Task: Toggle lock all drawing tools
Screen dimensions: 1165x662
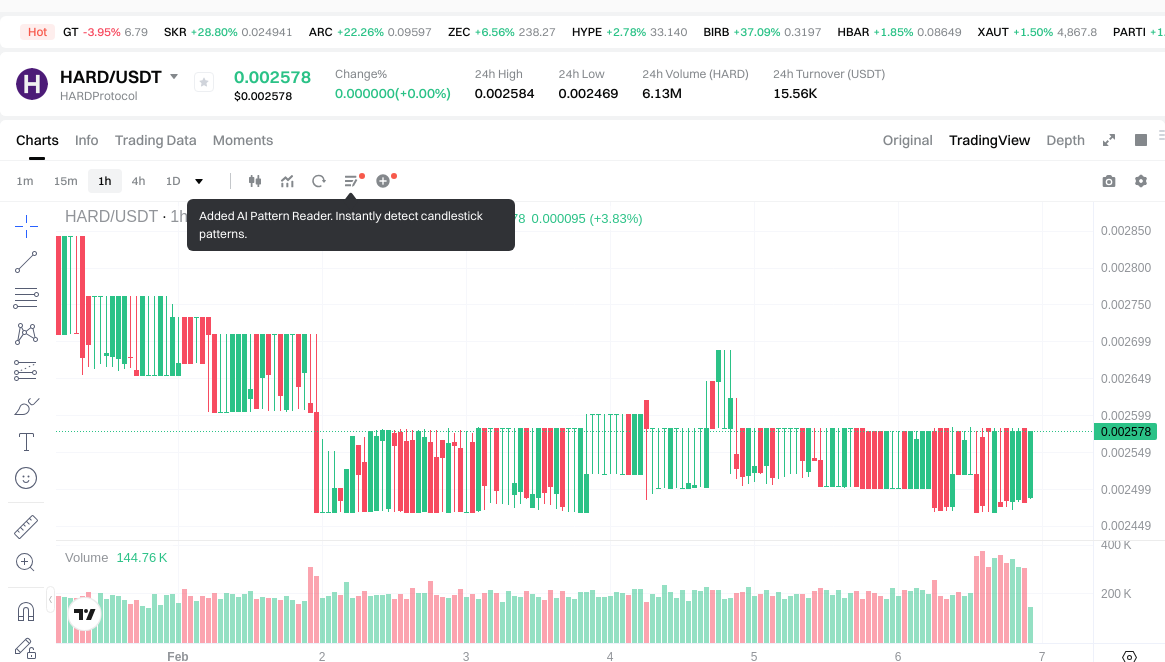Action: (26, 648)
